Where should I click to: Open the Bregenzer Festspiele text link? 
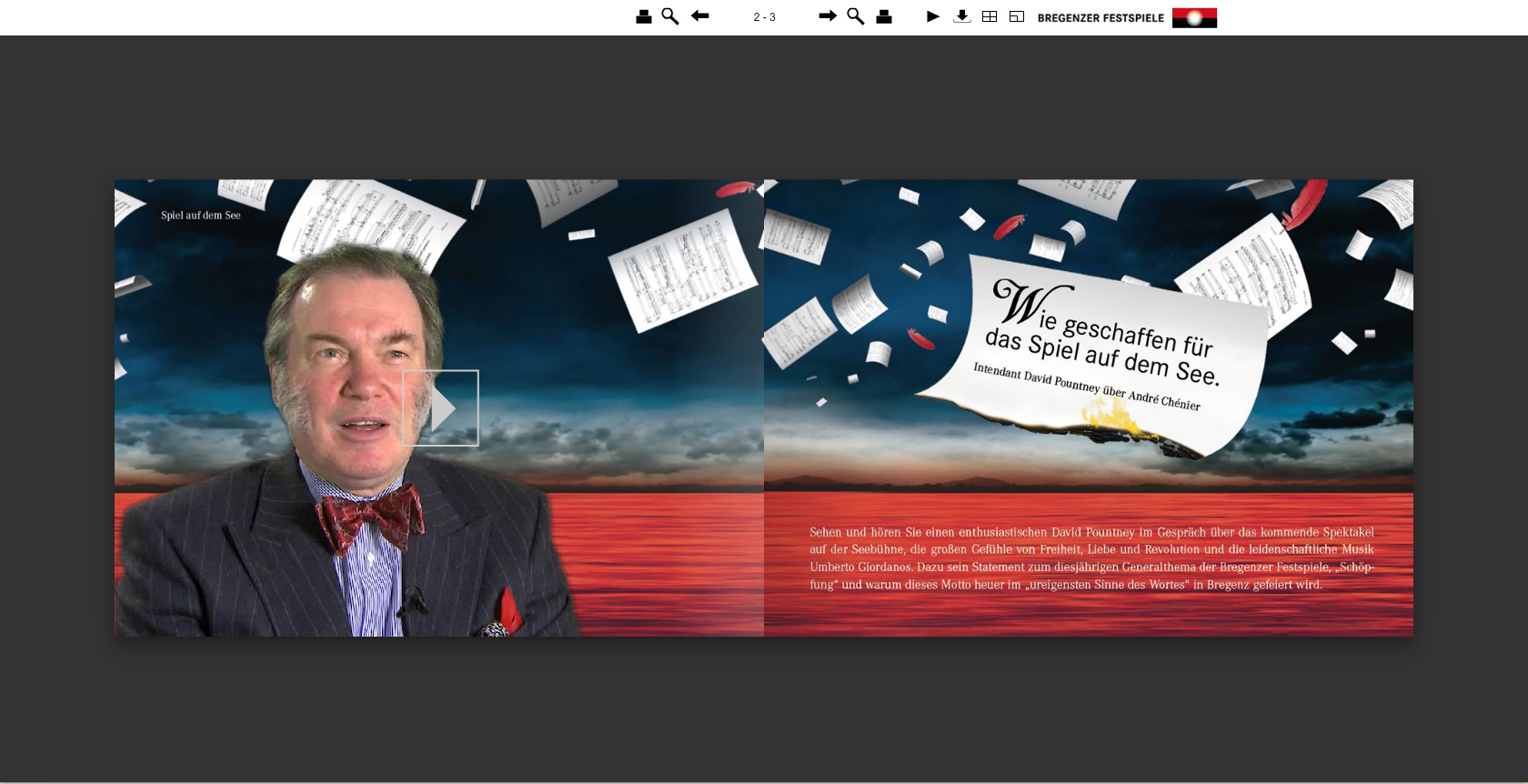pos(1101,18)
